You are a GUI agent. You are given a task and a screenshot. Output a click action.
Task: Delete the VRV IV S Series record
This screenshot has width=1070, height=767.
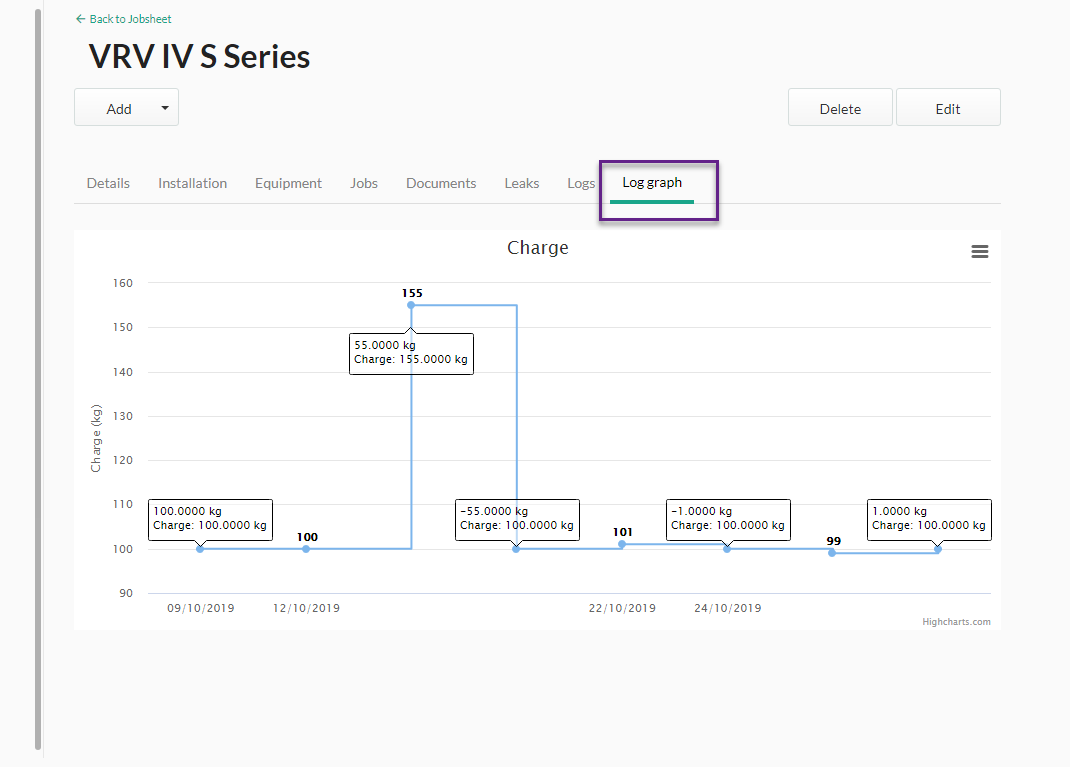[840, 107]
